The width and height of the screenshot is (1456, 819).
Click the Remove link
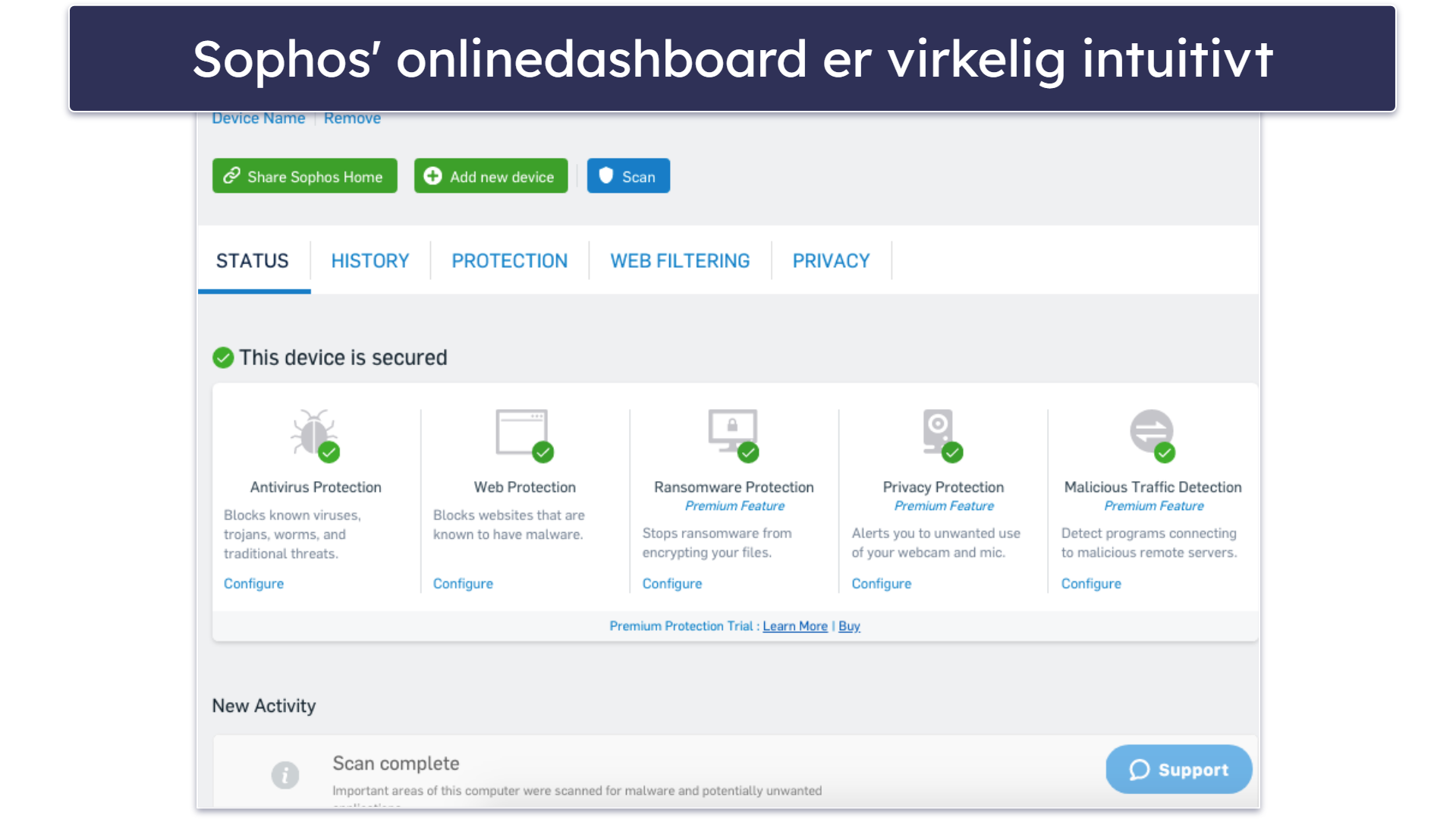point(353,118)
